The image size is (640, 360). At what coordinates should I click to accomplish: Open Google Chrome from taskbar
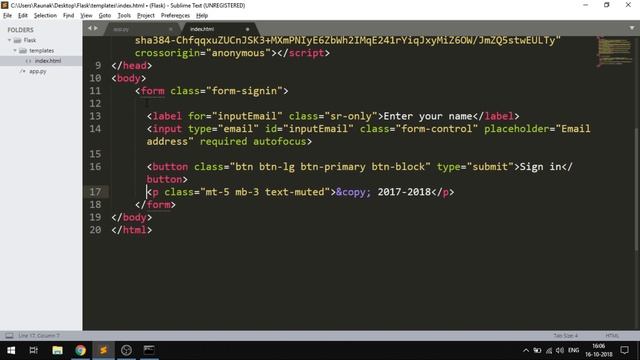point(80,350)
